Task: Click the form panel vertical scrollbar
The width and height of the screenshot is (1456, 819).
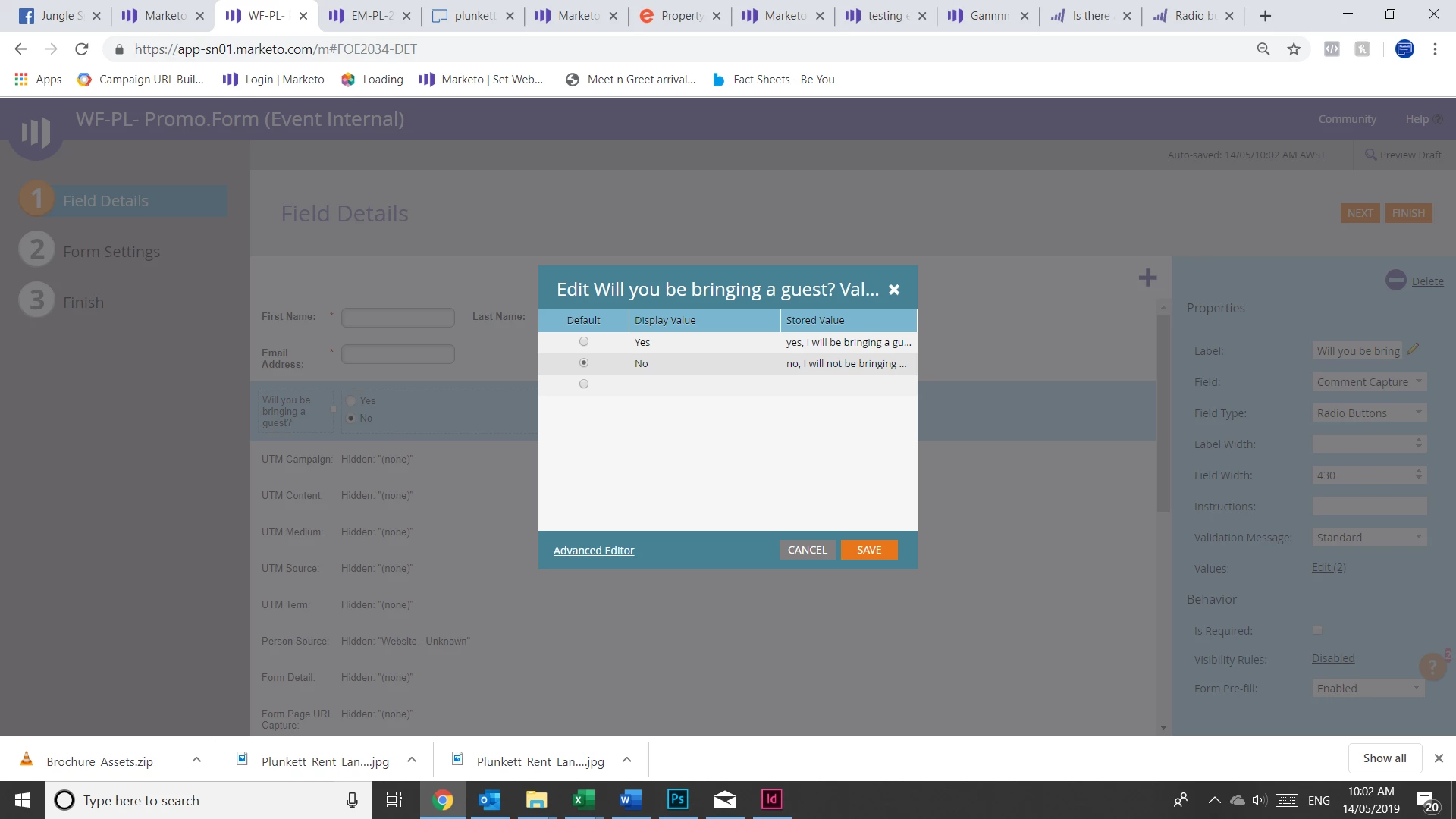Action: (1163, 413)
